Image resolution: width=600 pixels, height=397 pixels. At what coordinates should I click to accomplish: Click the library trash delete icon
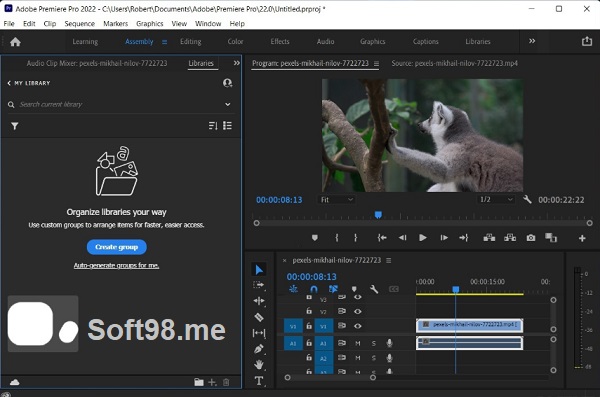pos(226,382)
